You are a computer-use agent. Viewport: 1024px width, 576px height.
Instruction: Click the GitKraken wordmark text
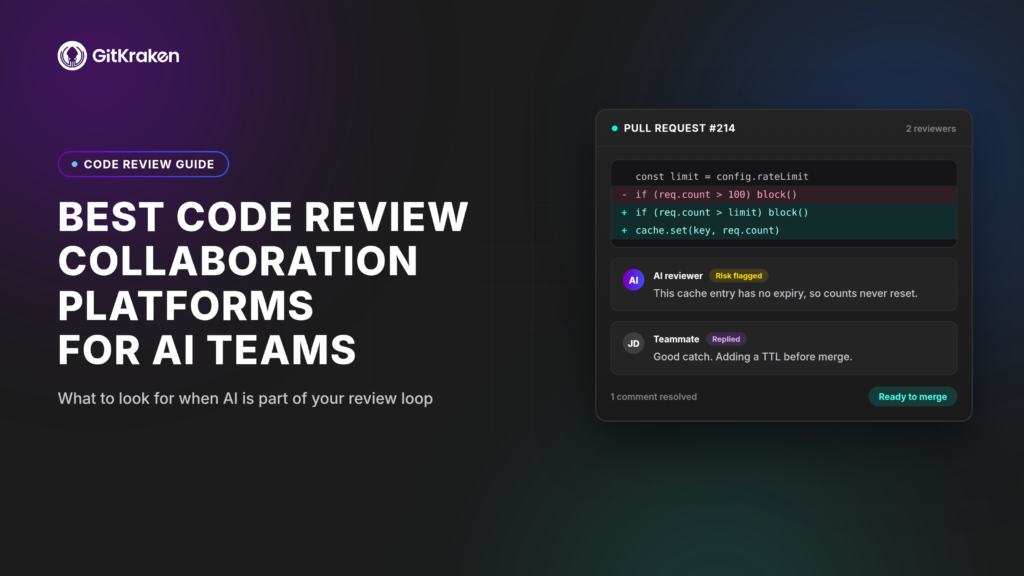[136, 56]
